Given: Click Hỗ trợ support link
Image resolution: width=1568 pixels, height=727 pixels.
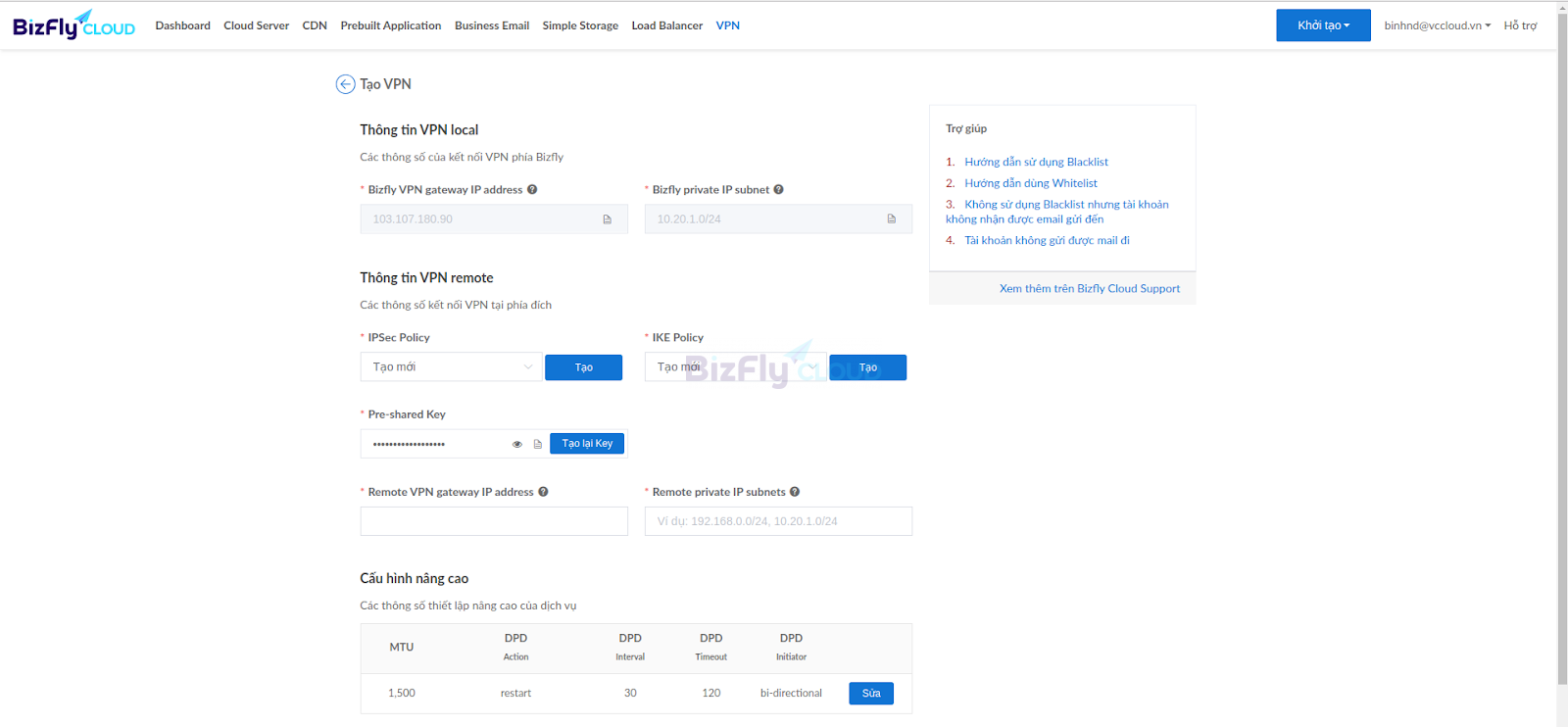Looking at the screenshot, I should click(x=1521, y=25).
